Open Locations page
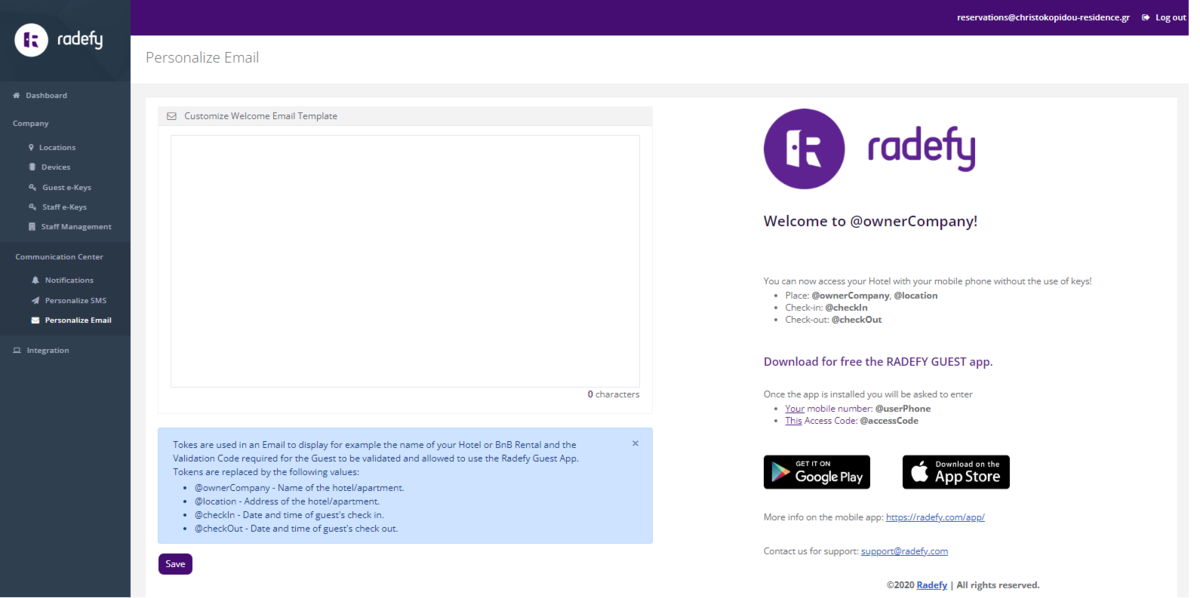This screenshot has height=598, width=1200. (x=57, y=147)
